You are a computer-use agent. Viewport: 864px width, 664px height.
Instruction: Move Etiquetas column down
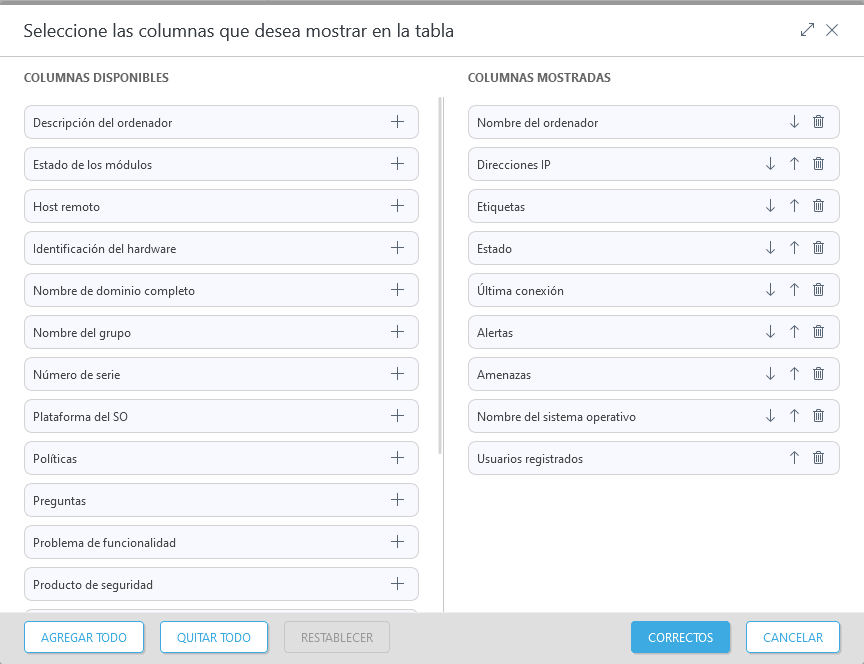770,206
